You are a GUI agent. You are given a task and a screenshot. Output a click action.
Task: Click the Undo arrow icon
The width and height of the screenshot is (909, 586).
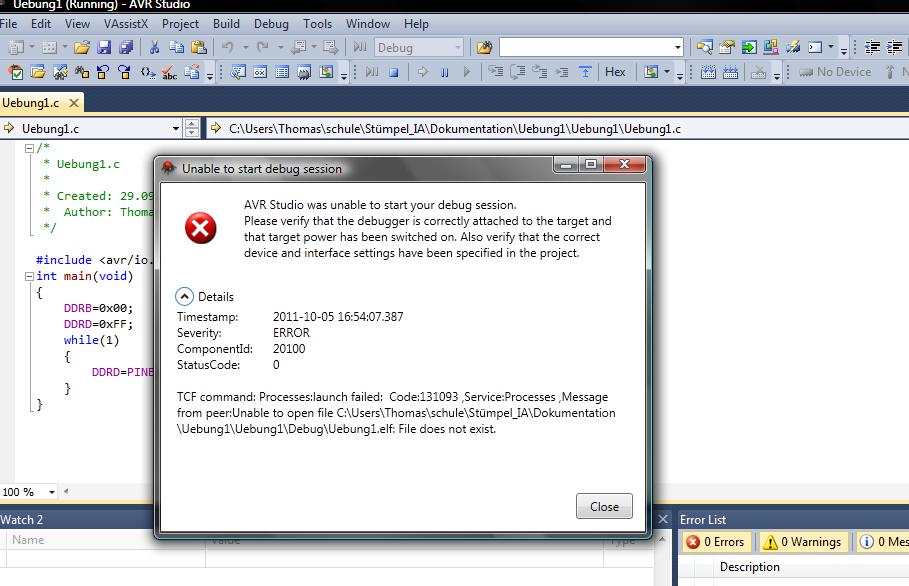coord(228,47)
